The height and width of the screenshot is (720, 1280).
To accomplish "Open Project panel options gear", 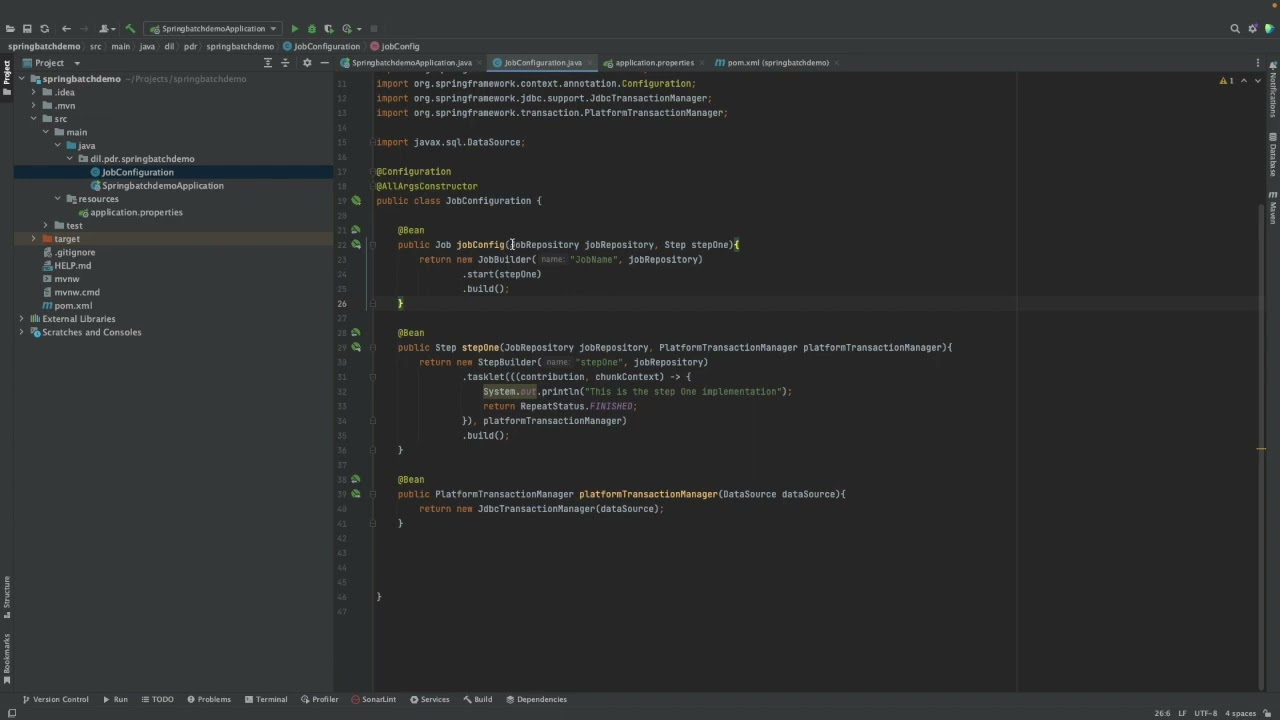I will tap(307, 63).
